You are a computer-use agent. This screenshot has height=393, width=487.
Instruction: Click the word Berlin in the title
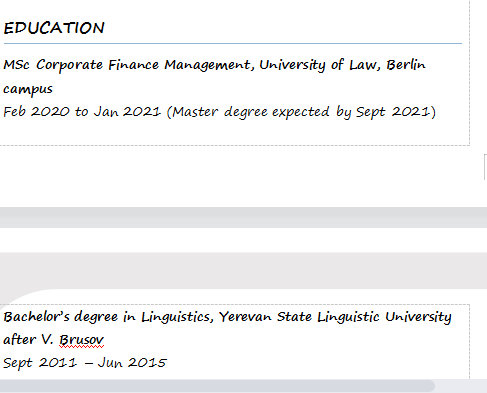(x=406, y=65)
